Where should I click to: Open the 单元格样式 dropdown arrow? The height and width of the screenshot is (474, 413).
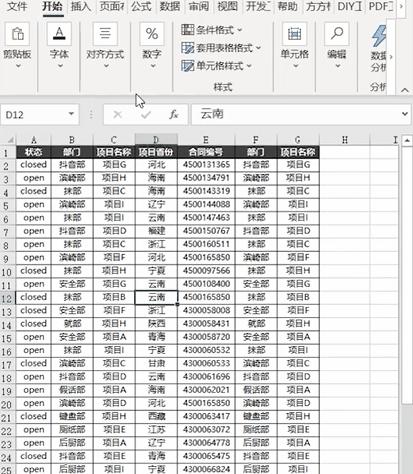coord(249,66)
